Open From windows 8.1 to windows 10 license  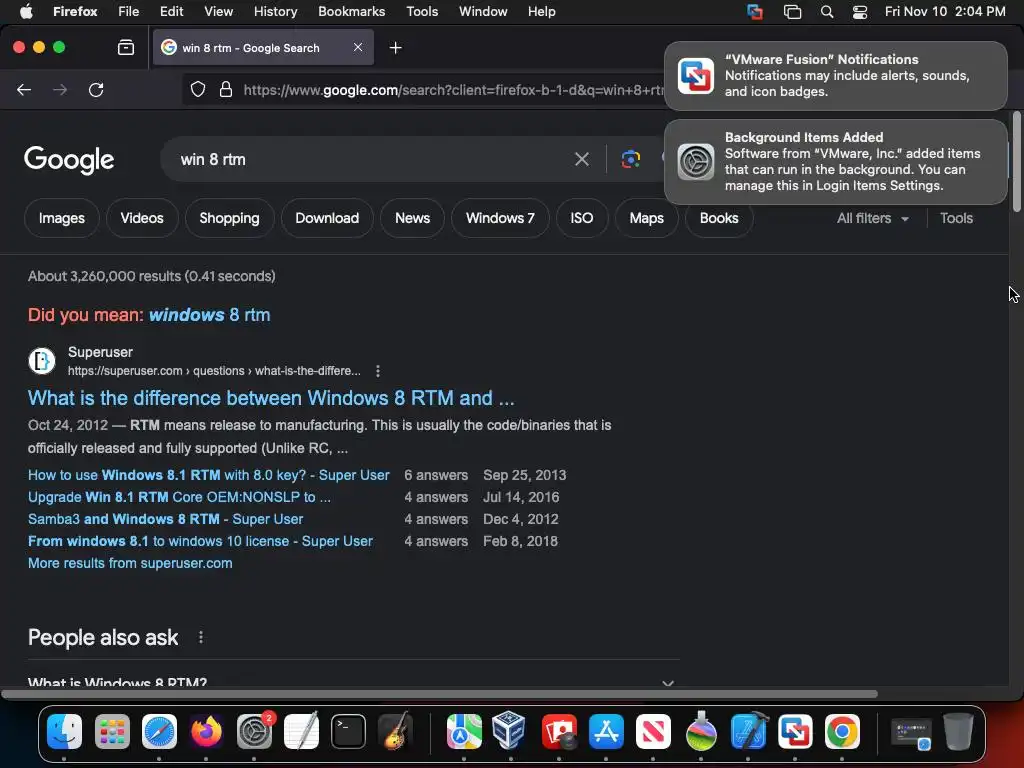pos(200,541)
